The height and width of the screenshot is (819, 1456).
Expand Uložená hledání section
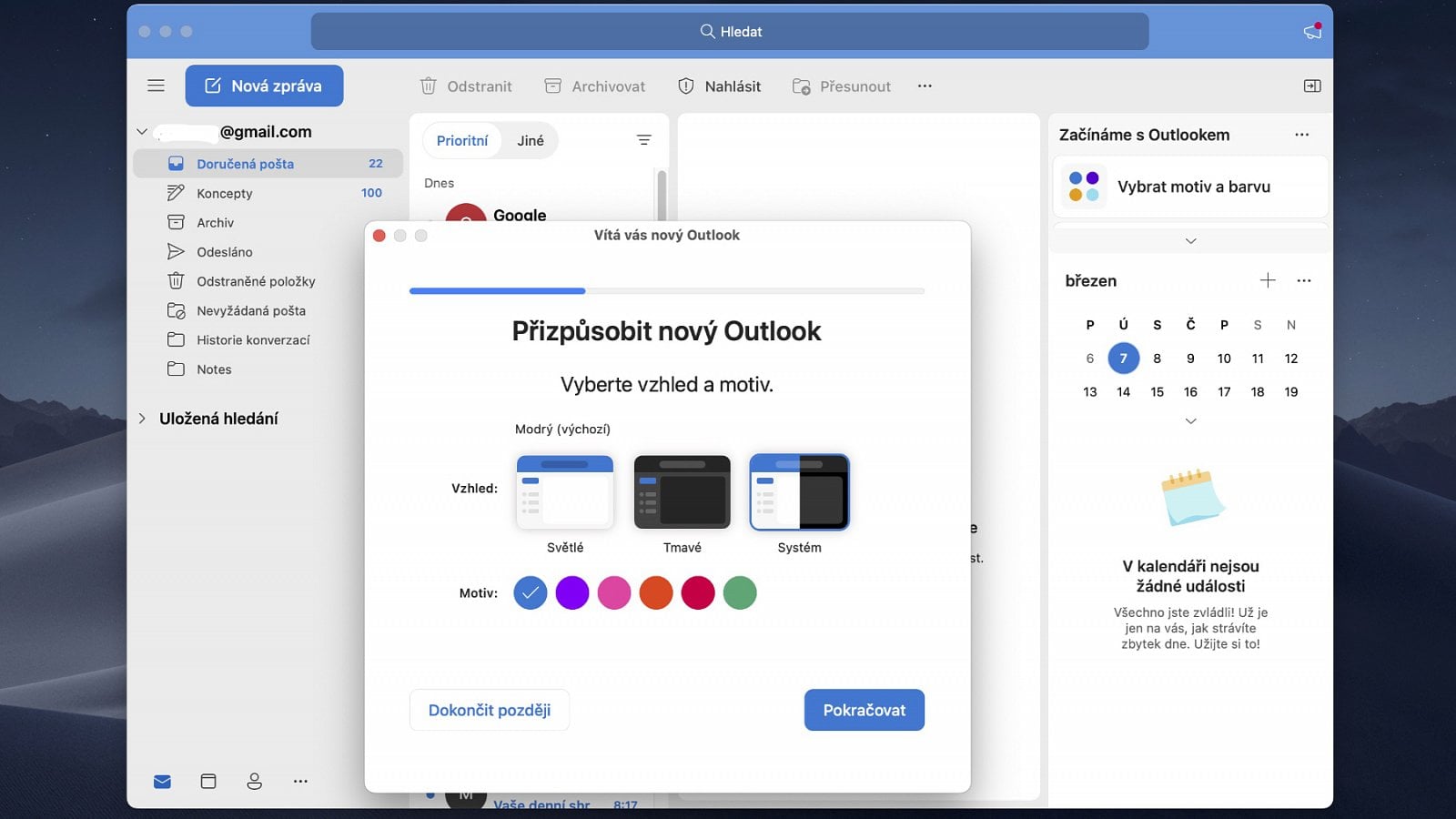pyautogui.click(x=142, y=419)
